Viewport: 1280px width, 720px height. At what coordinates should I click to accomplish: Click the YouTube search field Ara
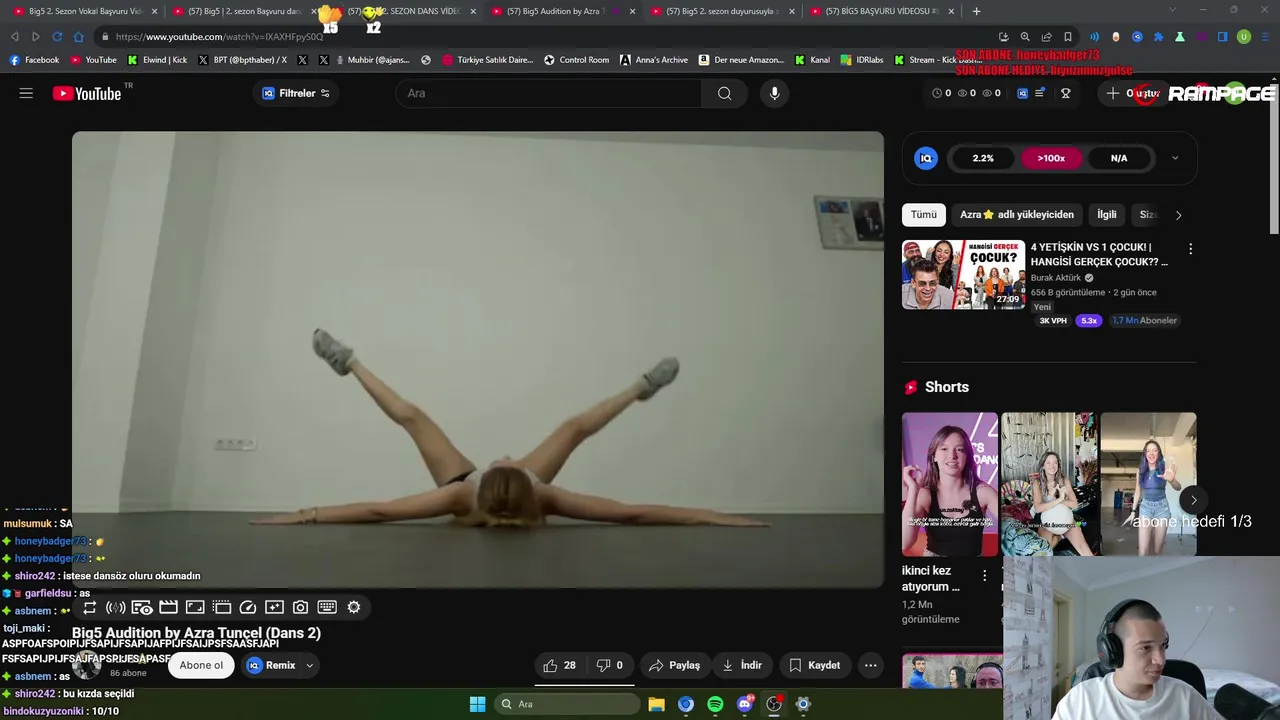click(549, 93)
